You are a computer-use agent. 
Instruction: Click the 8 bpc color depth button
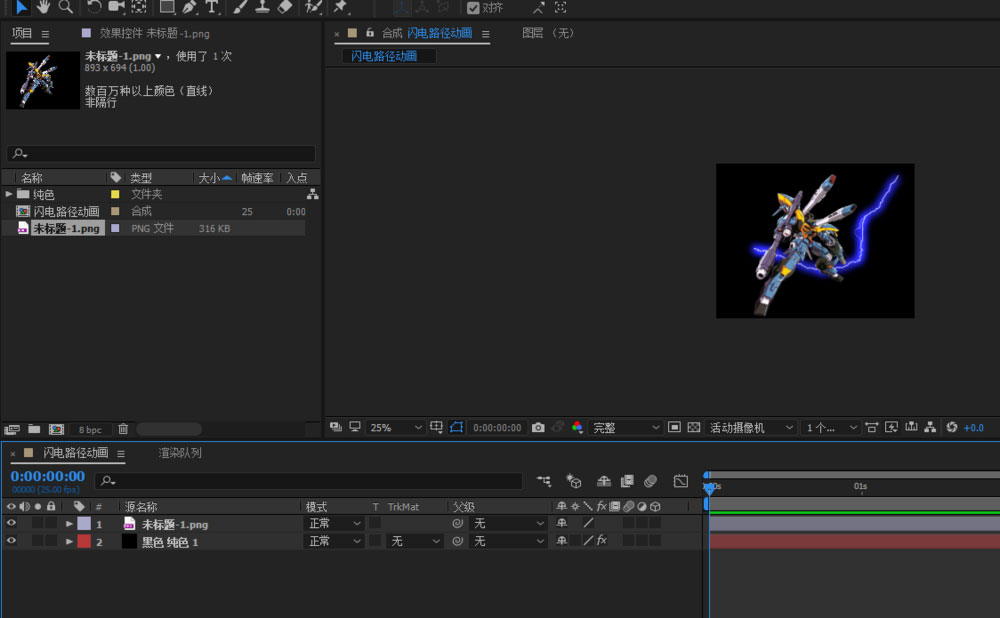(x=90, y=429)
